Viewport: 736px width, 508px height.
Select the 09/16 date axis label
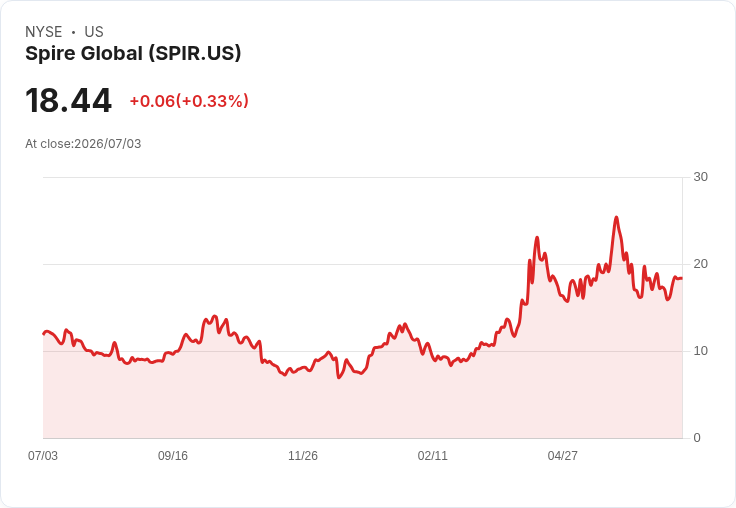[173, 455]
